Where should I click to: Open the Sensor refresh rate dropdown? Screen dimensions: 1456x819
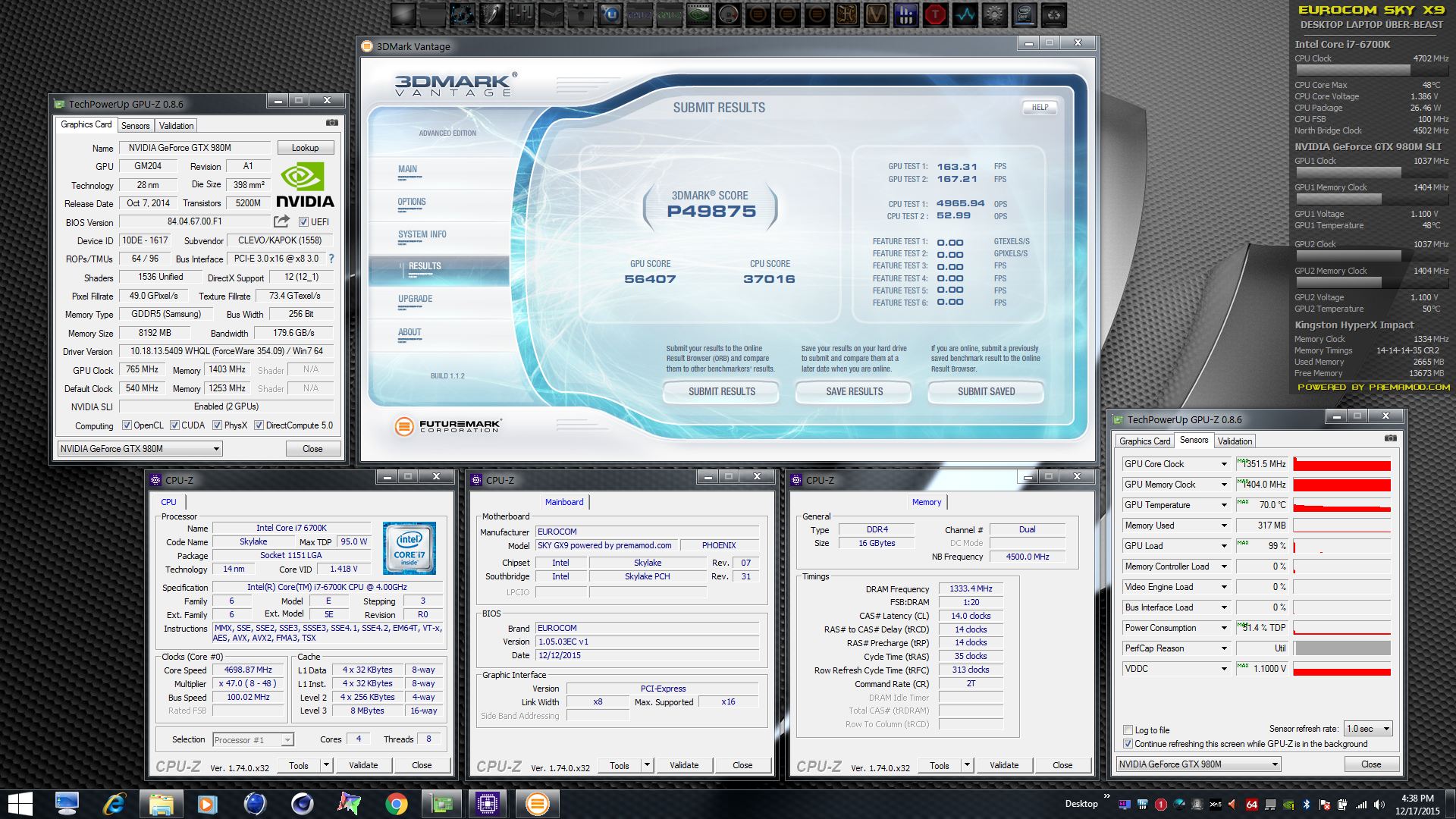pyautogui.click(x=1368, y=729)
